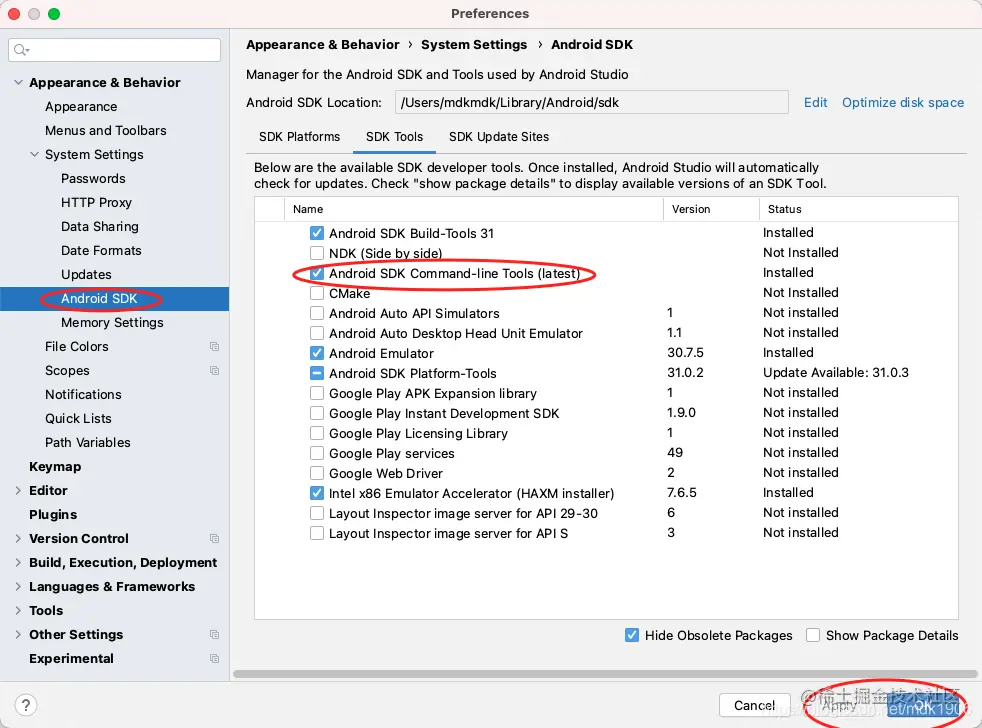Open Menus and Toolbars settings
This screenshot has height=728, width=982.
click(x=106, y=130)
